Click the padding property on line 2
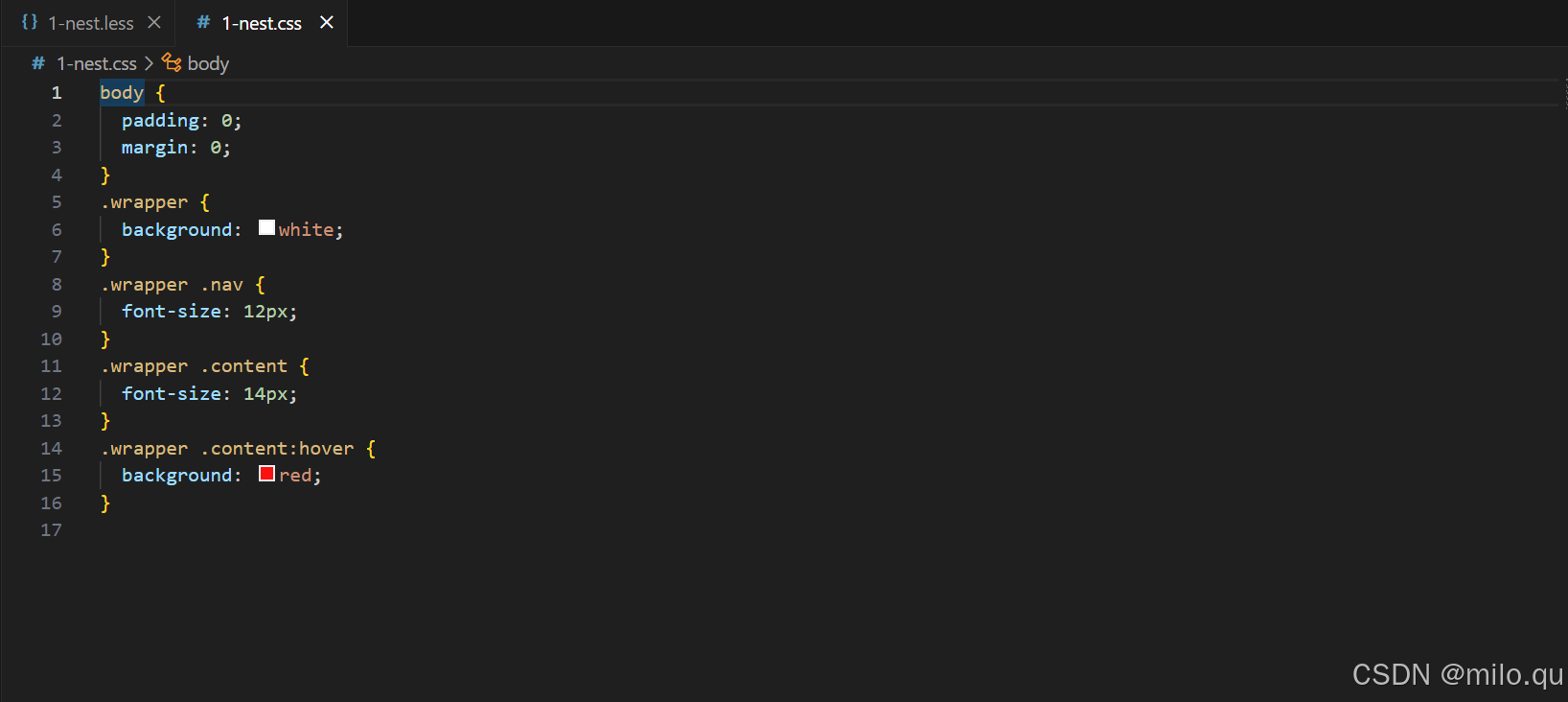Screen dimensions: 1568x702 point(160,121)
